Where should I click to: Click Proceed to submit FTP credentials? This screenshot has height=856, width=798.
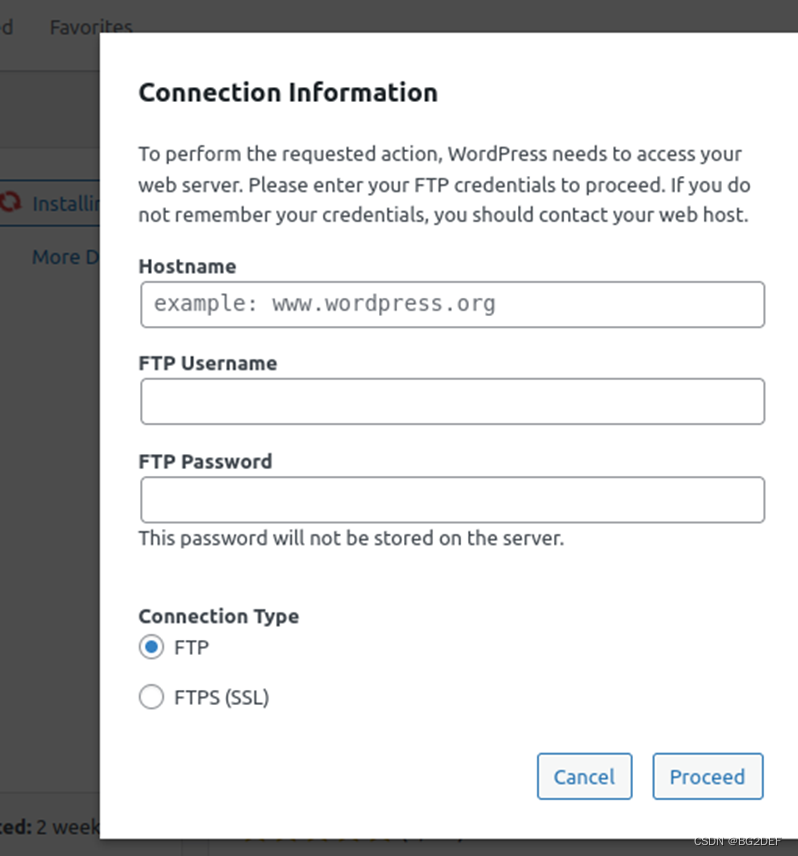tap(707, 776)
